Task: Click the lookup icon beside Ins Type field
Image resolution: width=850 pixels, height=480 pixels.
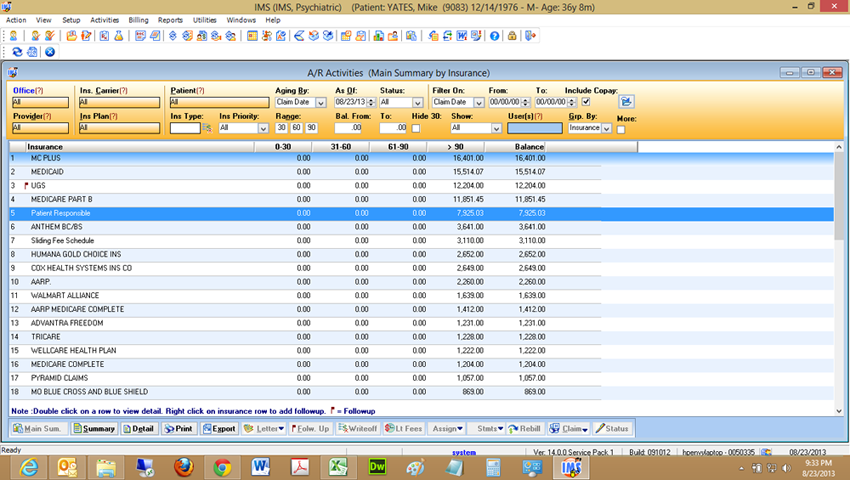Action: pyautogui.click(x=207, y=128)
